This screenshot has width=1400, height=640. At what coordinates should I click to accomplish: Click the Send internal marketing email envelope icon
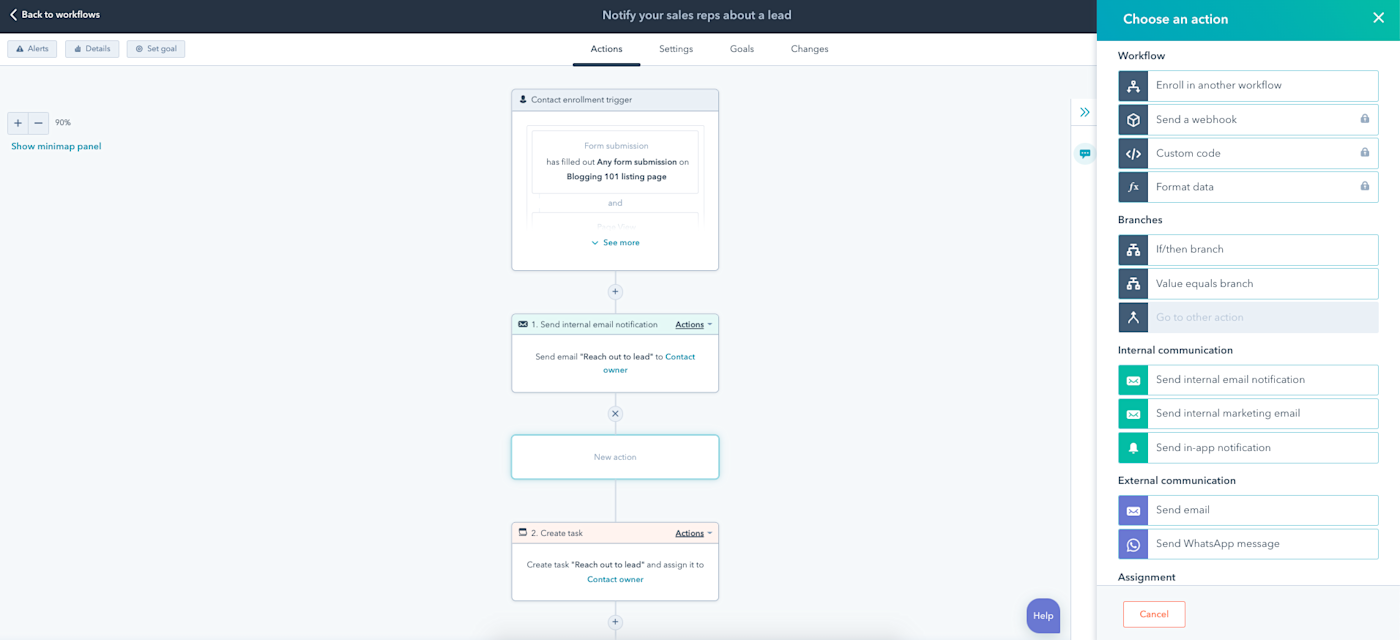point(1133,414)
